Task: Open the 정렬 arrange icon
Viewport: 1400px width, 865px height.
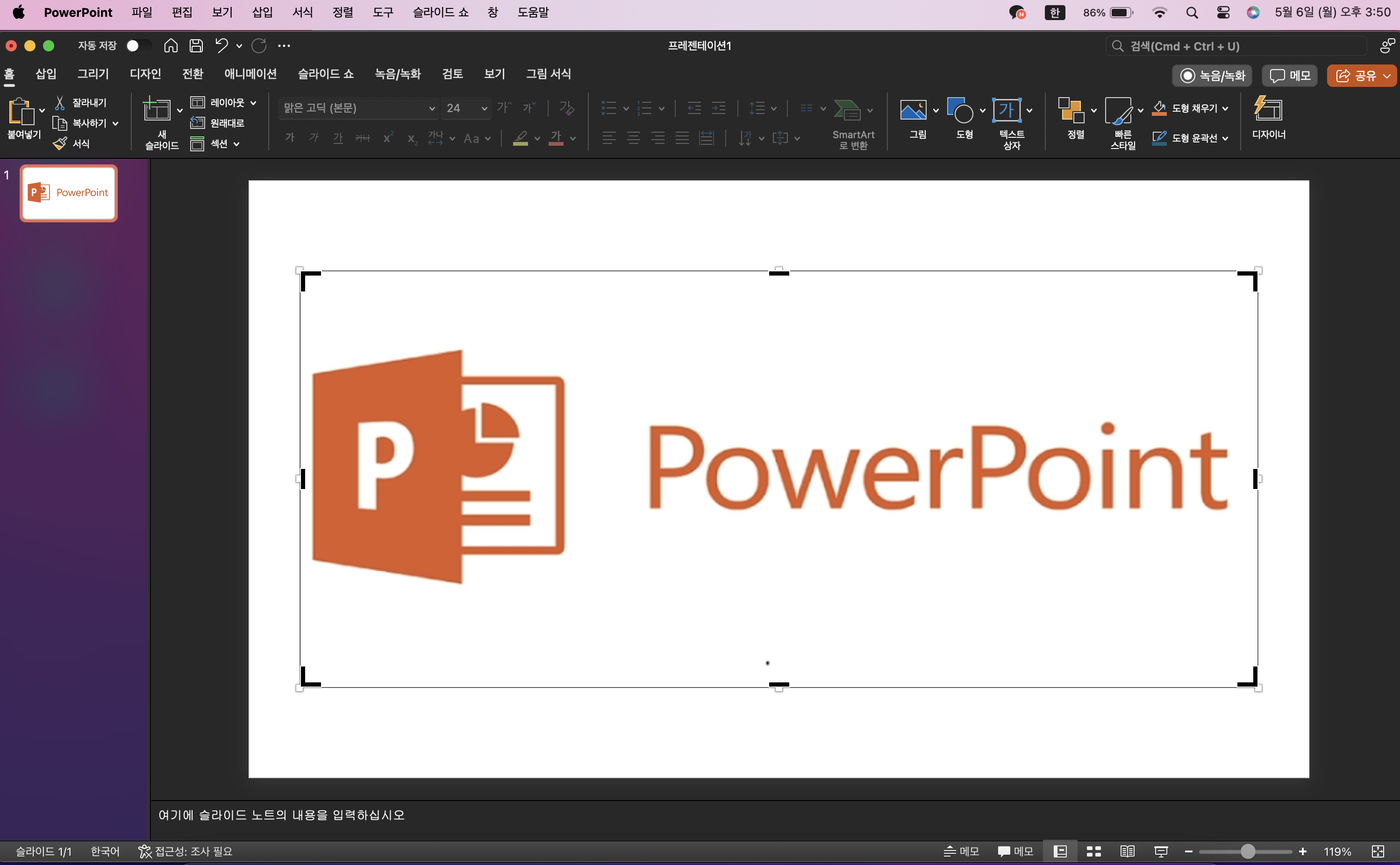Action: (1071, 110)
